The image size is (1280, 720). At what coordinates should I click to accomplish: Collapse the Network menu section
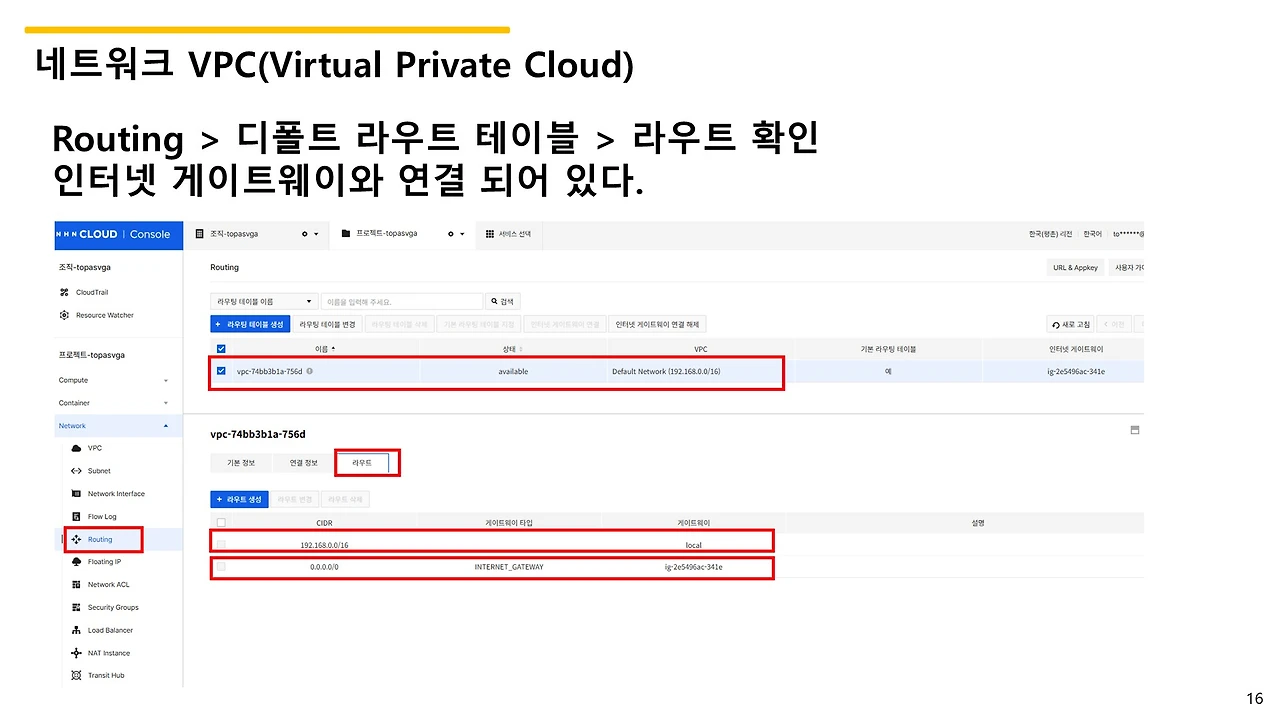166,426
